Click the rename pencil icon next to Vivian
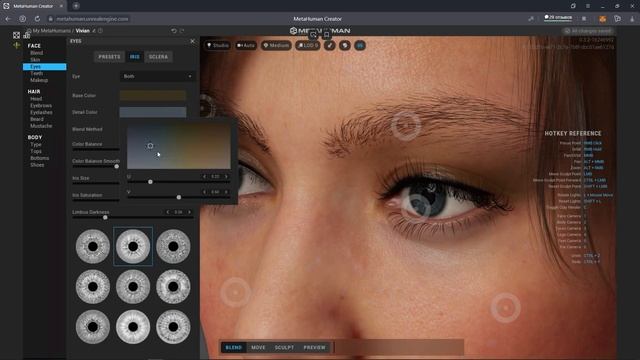The width and height of the screenshot is (640, 360). 94,31
